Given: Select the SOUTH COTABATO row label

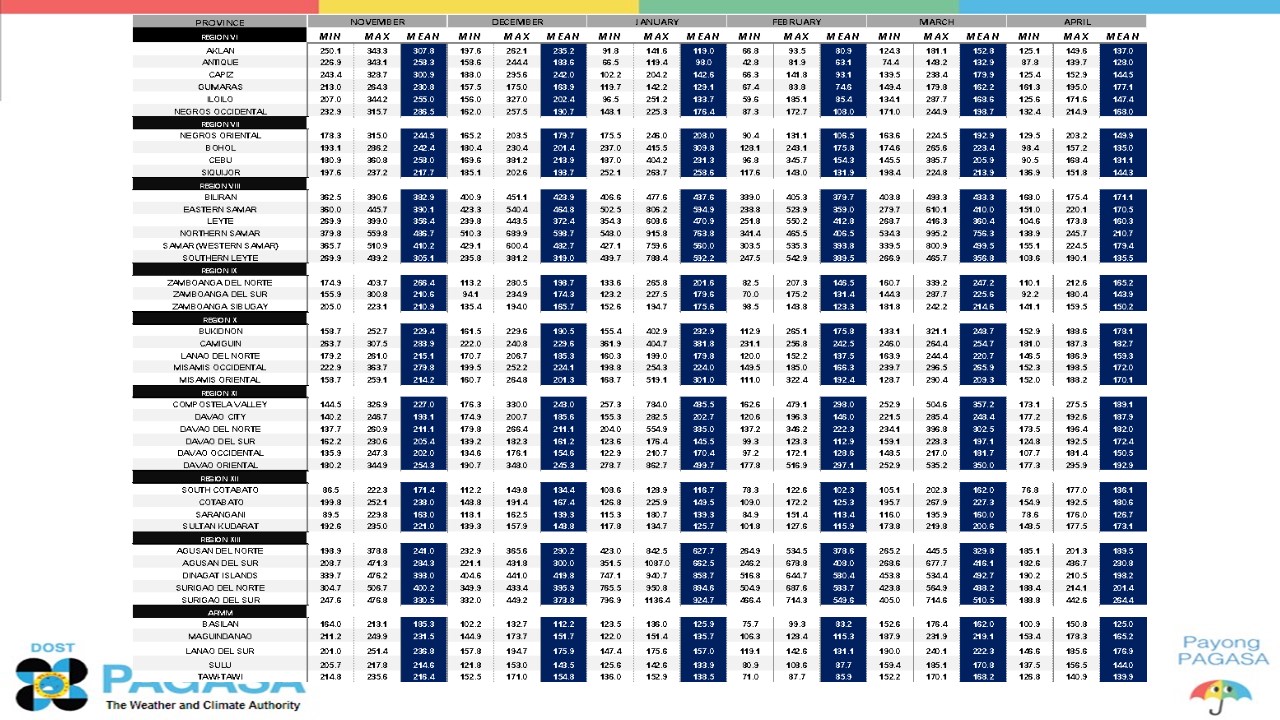Looking at the screenshot, I should click(220, 490).
